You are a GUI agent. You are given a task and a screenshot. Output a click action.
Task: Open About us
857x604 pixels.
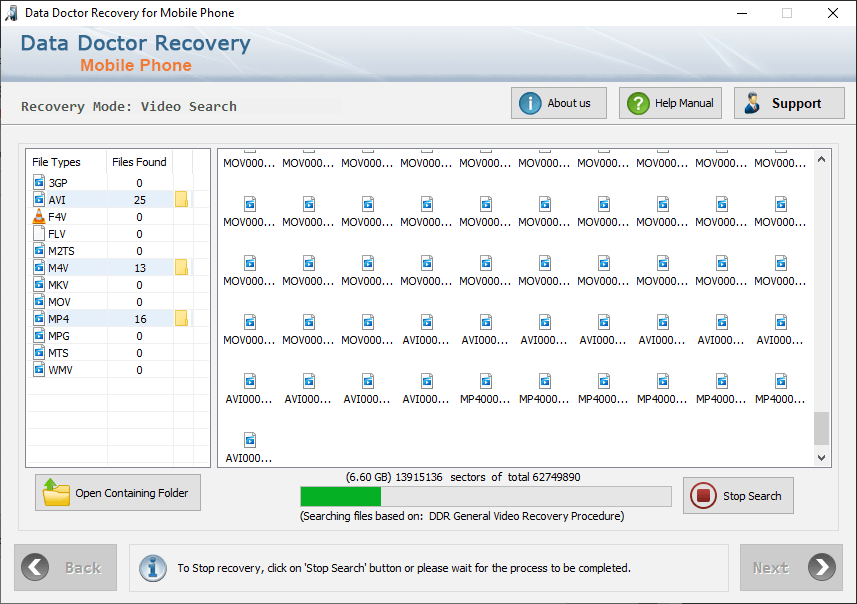(x=559, y=103)
